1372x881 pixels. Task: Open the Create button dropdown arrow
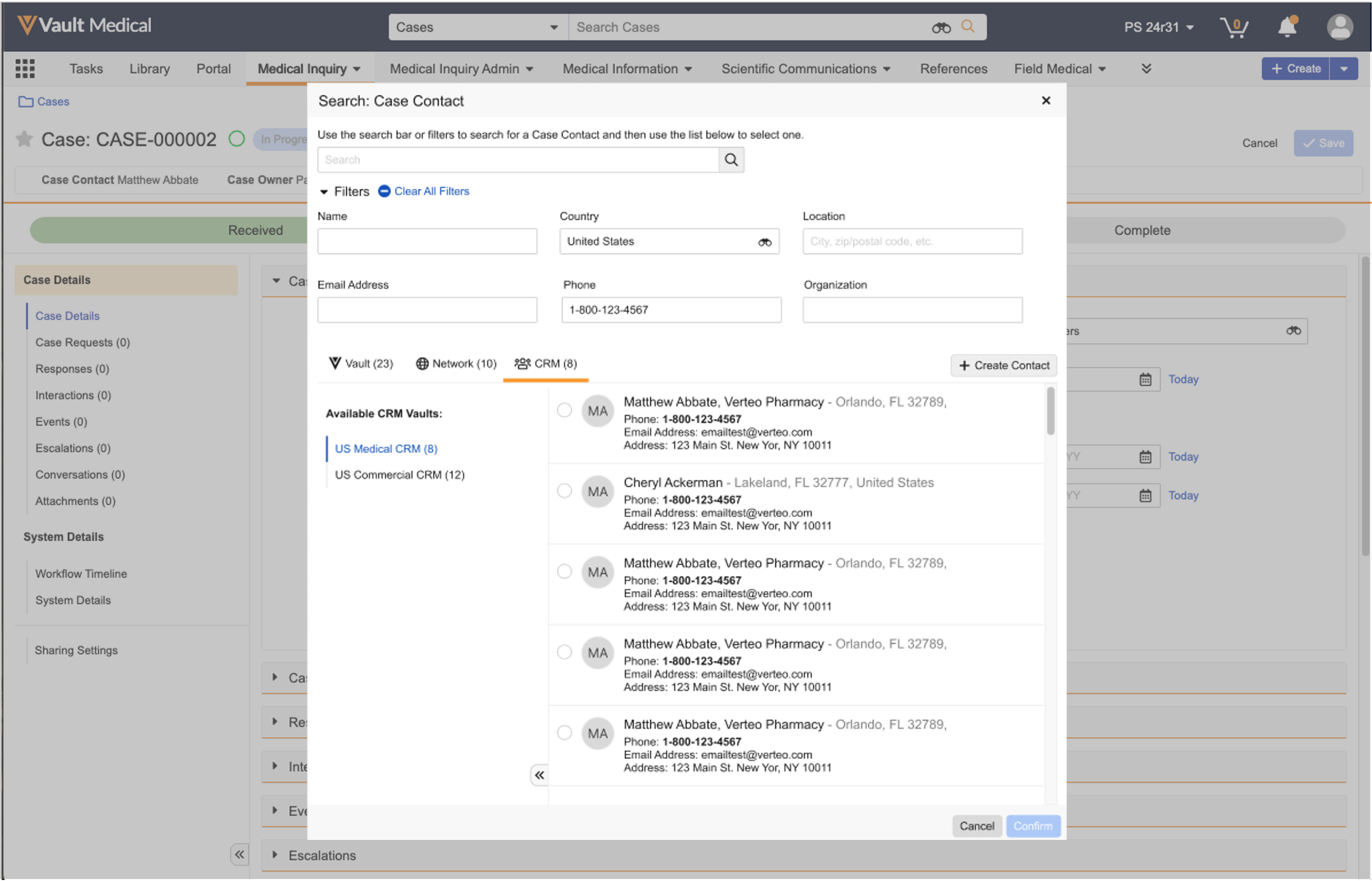1343,69
